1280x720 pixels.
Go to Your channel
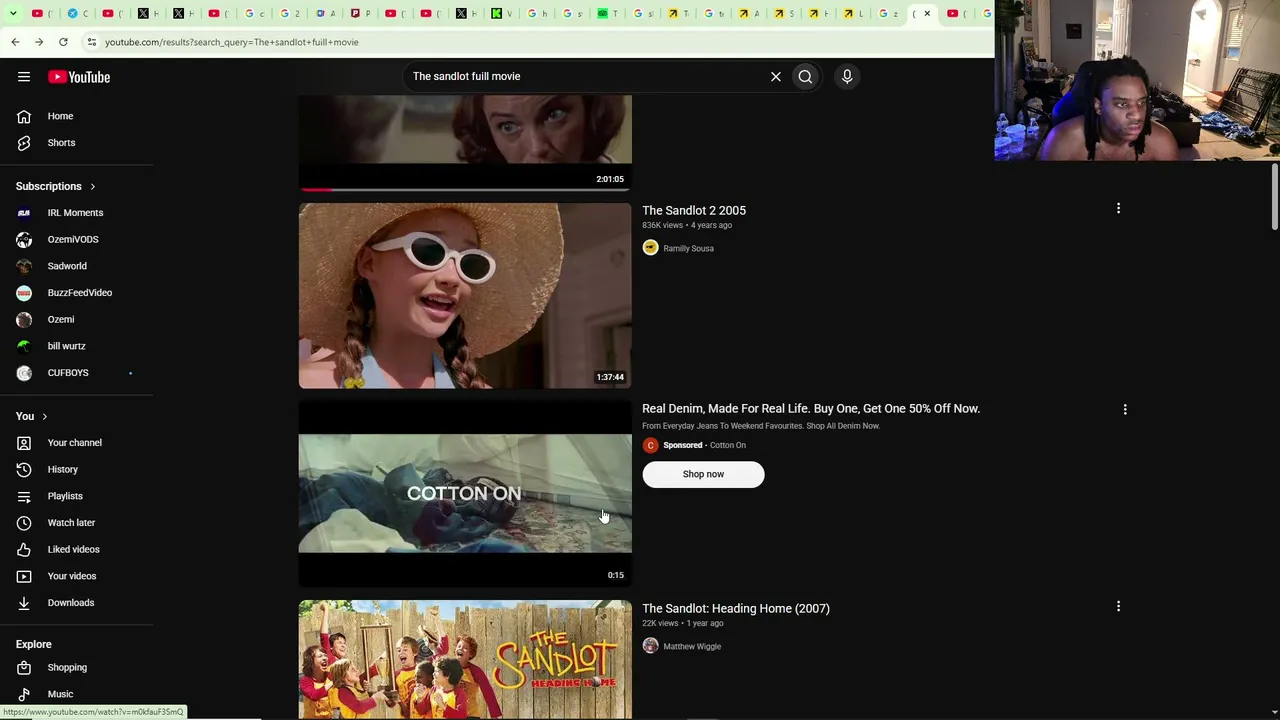pyautogui.click(x=76, y=443)
